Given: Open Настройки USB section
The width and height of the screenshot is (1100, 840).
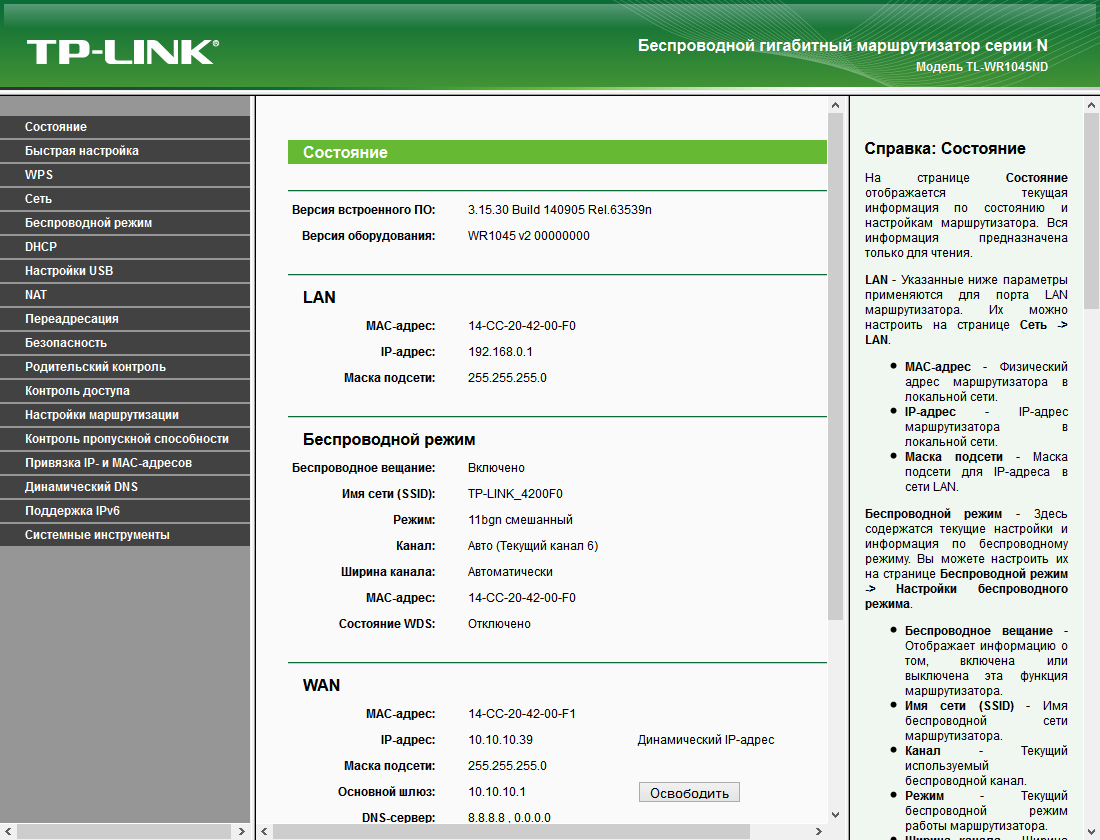Looking at the screenshot, I should coord(125,271).
